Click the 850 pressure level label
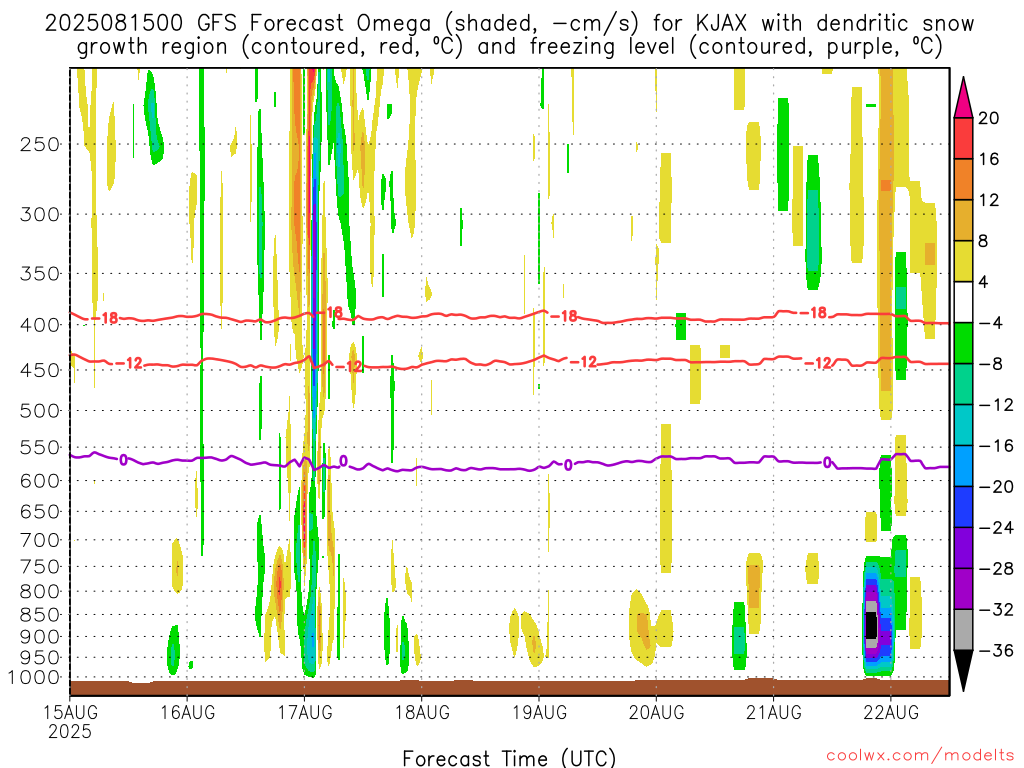 (40, 615)
